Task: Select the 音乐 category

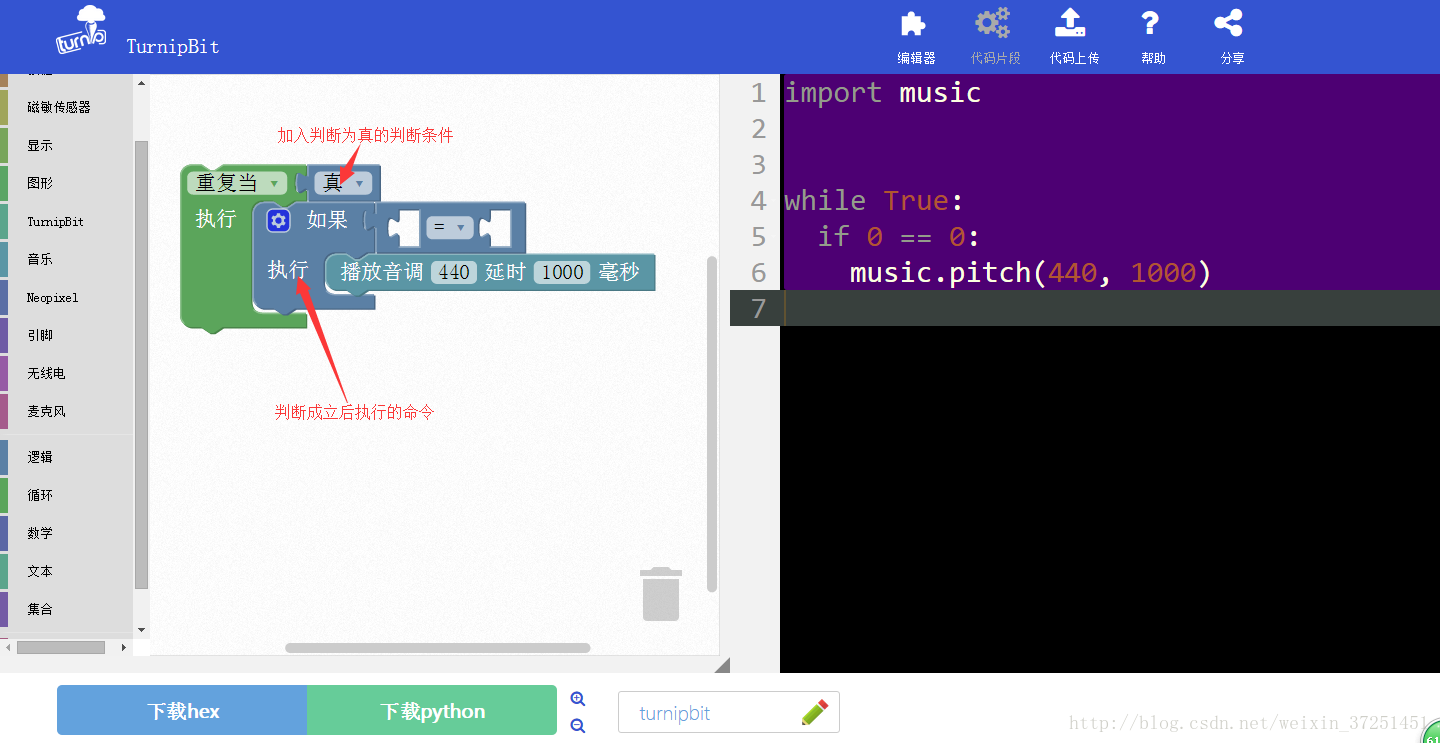Action: click(66, 259)
